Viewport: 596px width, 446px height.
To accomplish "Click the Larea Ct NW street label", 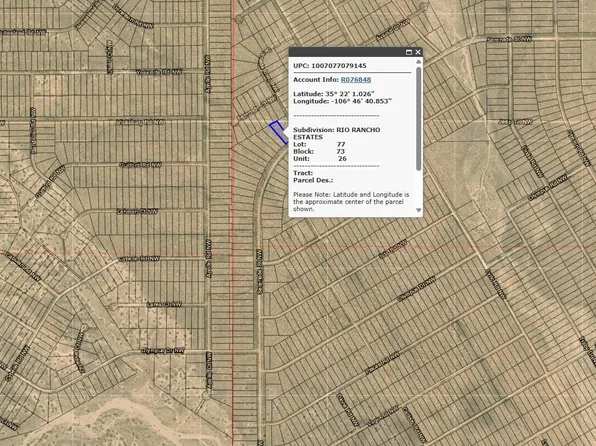I will pyautogui.click(x=164, y=305).
